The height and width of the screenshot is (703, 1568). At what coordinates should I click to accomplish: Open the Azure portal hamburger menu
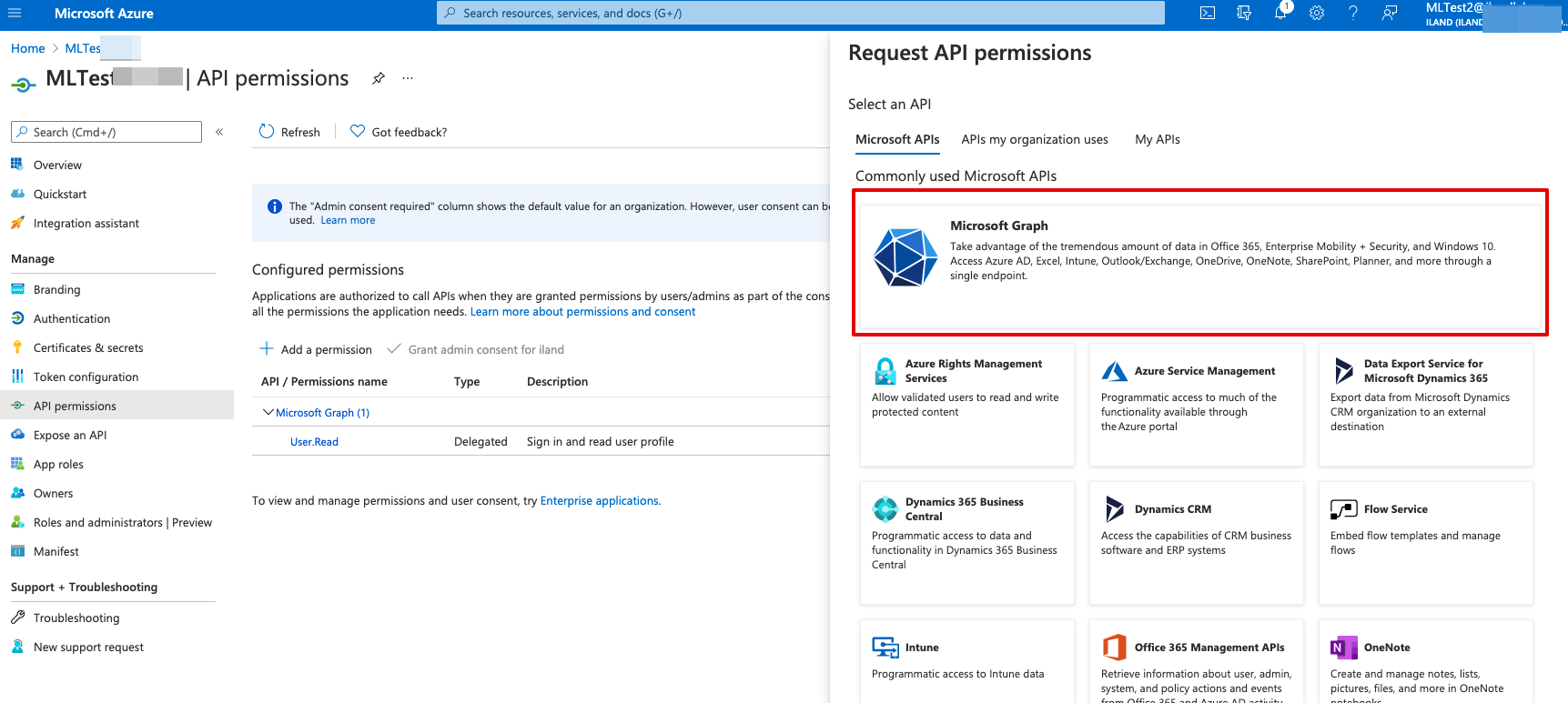point(15,13)
